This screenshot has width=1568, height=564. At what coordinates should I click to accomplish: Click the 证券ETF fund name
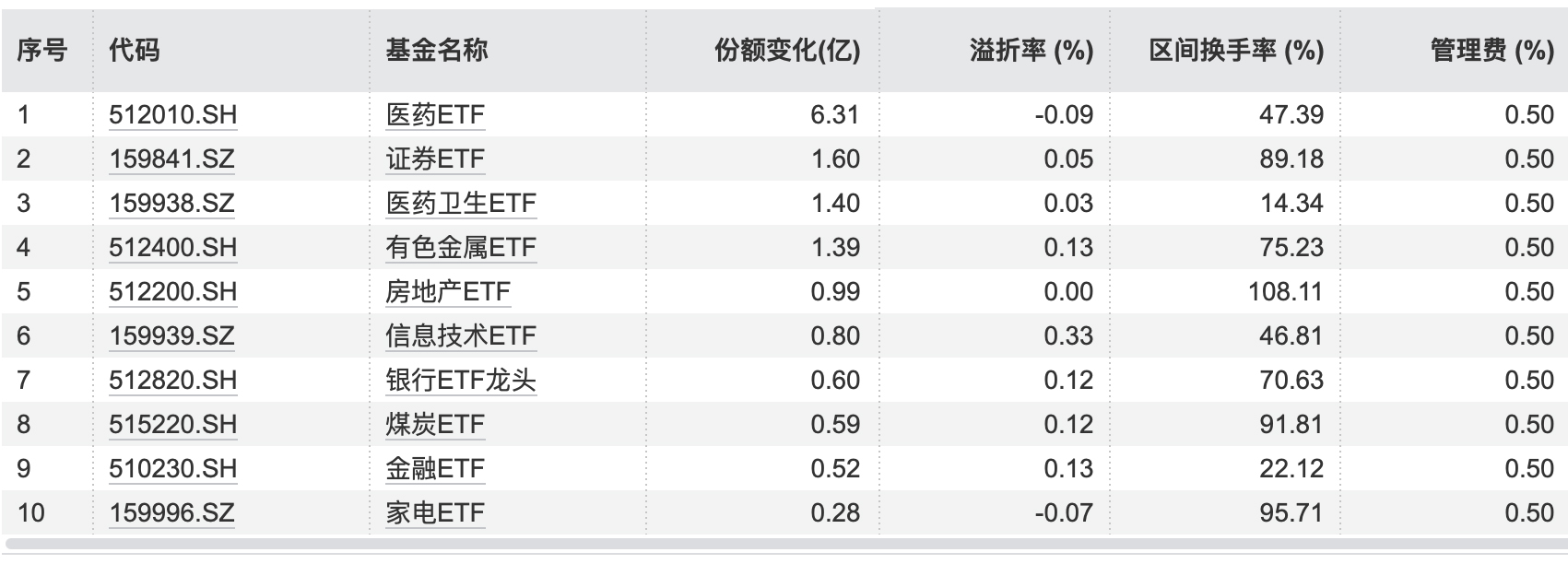pos(435,159)
